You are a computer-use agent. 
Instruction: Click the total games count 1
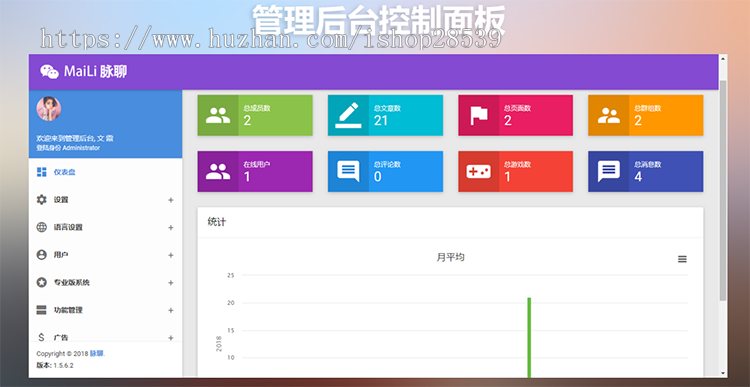pyautogui.click(x=507, y=177)
